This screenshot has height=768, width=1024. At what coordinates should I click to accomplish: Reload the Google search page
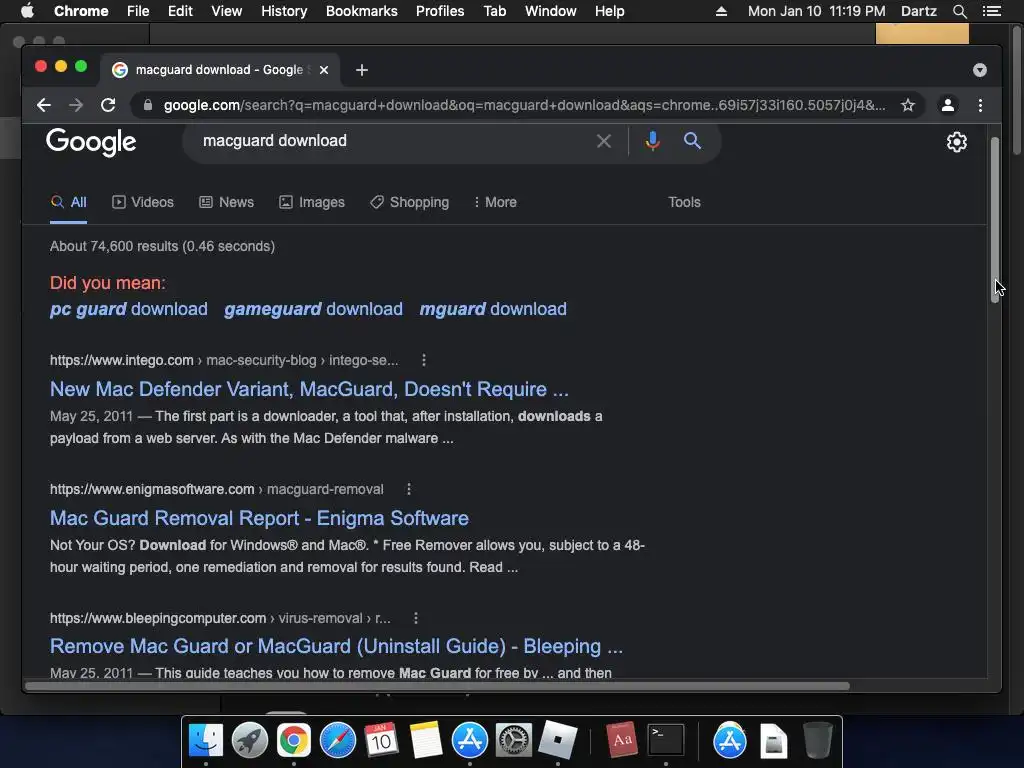[x=108, y=105]
